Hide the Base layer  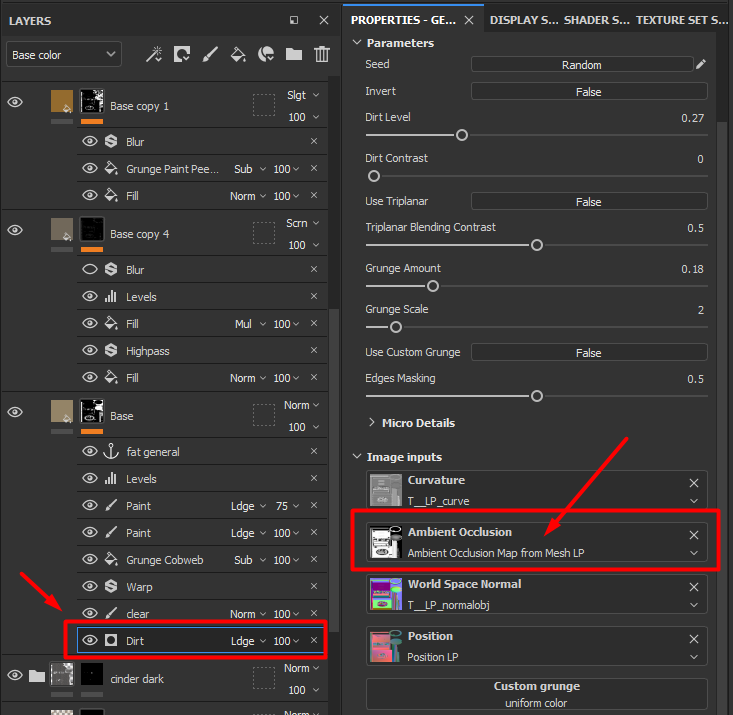(x=15, y=412)
